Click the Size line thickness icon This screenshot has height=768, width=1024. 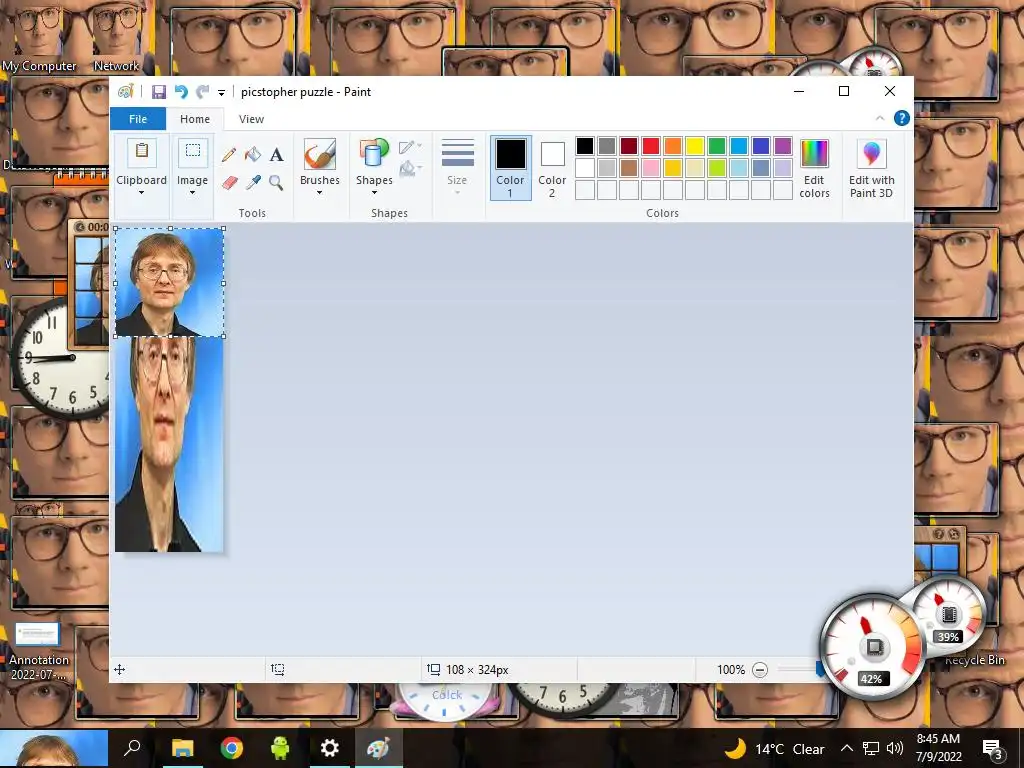click(x=457, y=154)
